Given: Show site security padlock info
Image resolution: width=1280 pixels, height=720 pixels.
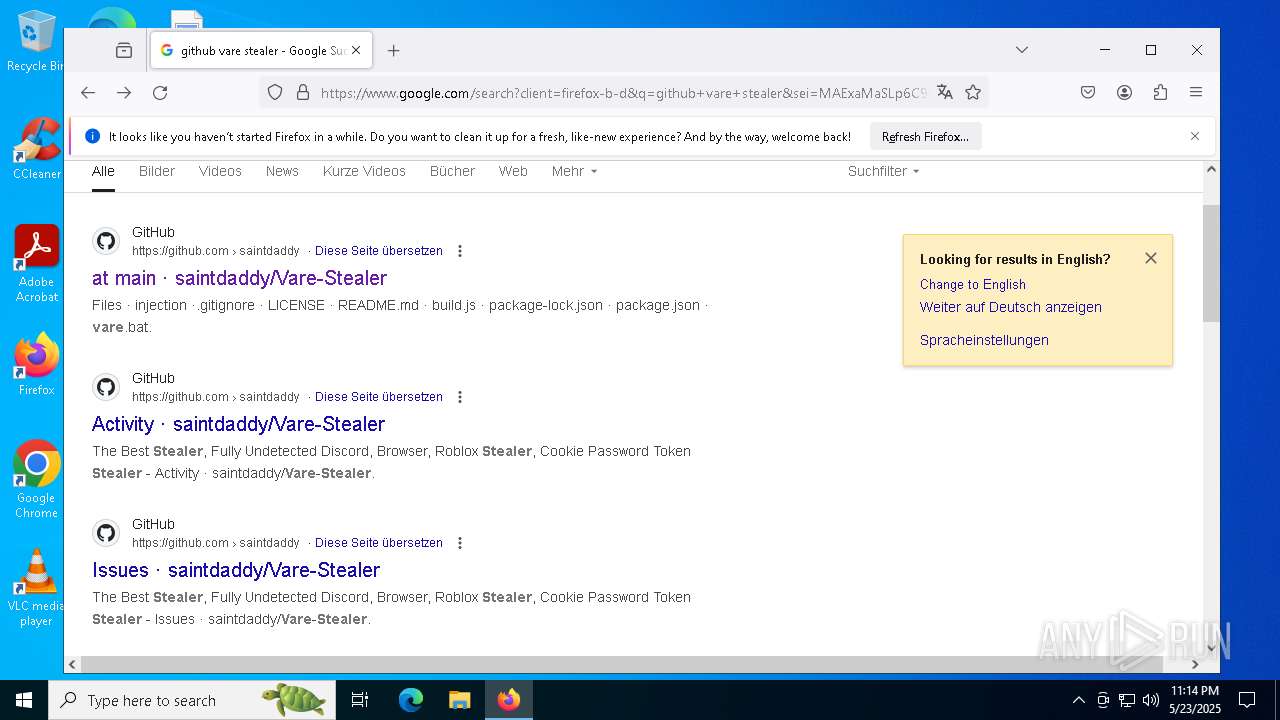Looking at the screenshot, I should (x=303, y=92).
